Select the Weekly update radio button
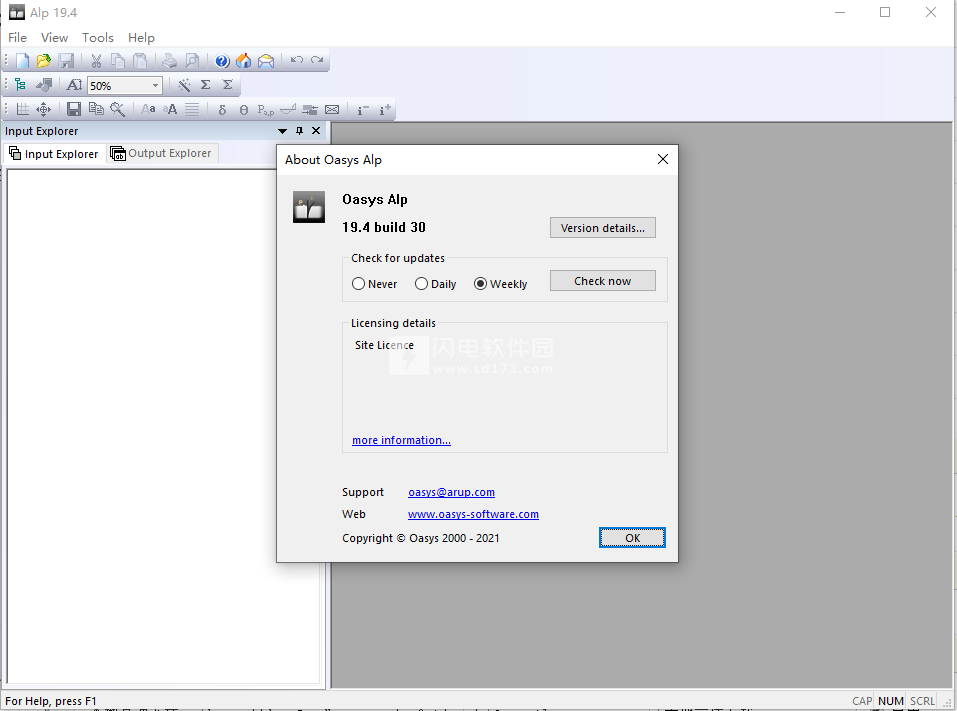This screenshot has width=957, height=711. (x=480, y=284)
